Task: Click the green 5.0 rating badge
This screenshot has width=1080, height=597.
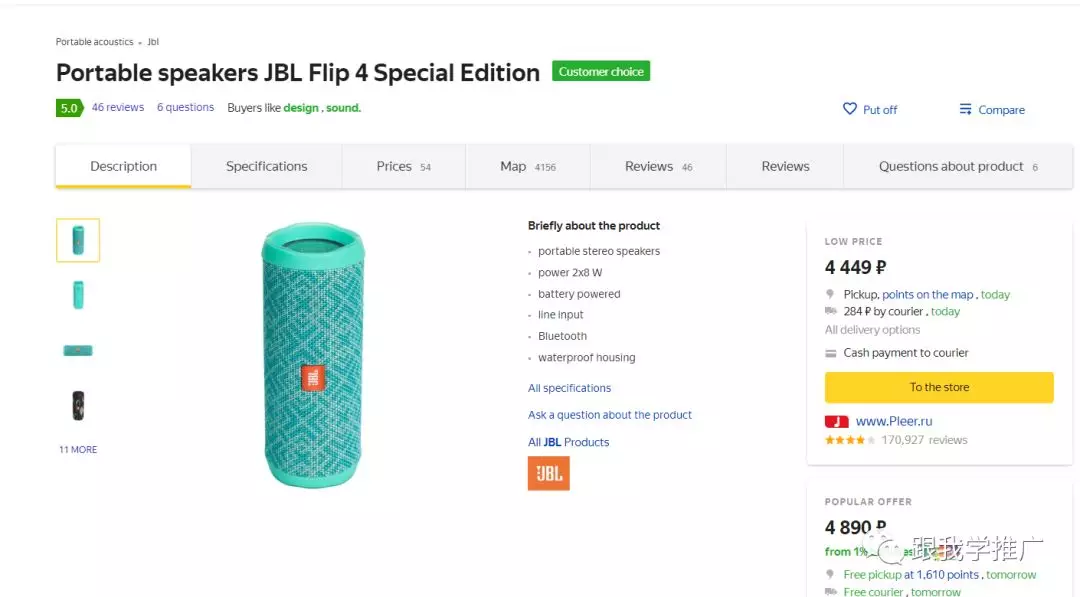Action: click(69, 108)
